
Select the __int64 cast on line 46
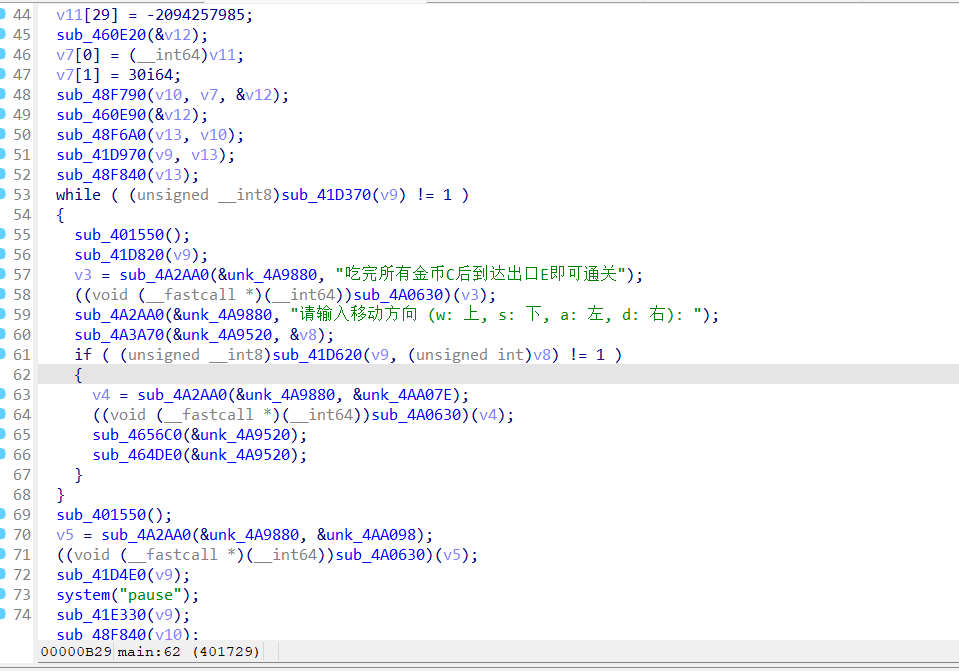pyautogui.click(x=169, y=55)
